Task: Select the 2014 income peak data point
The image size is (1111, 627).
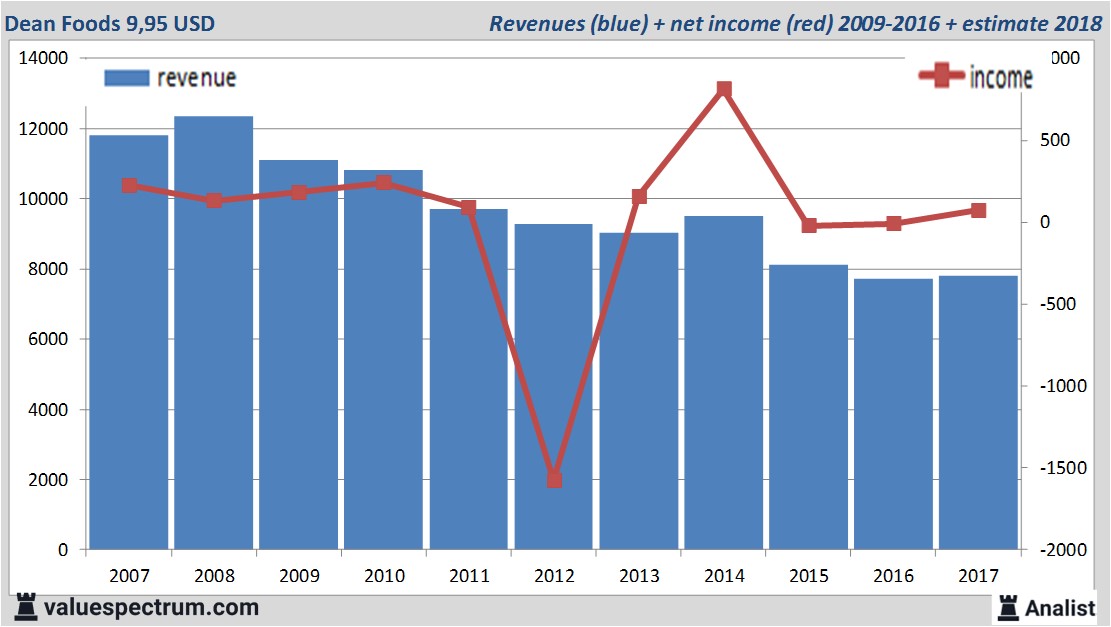Action: (724, 90)
